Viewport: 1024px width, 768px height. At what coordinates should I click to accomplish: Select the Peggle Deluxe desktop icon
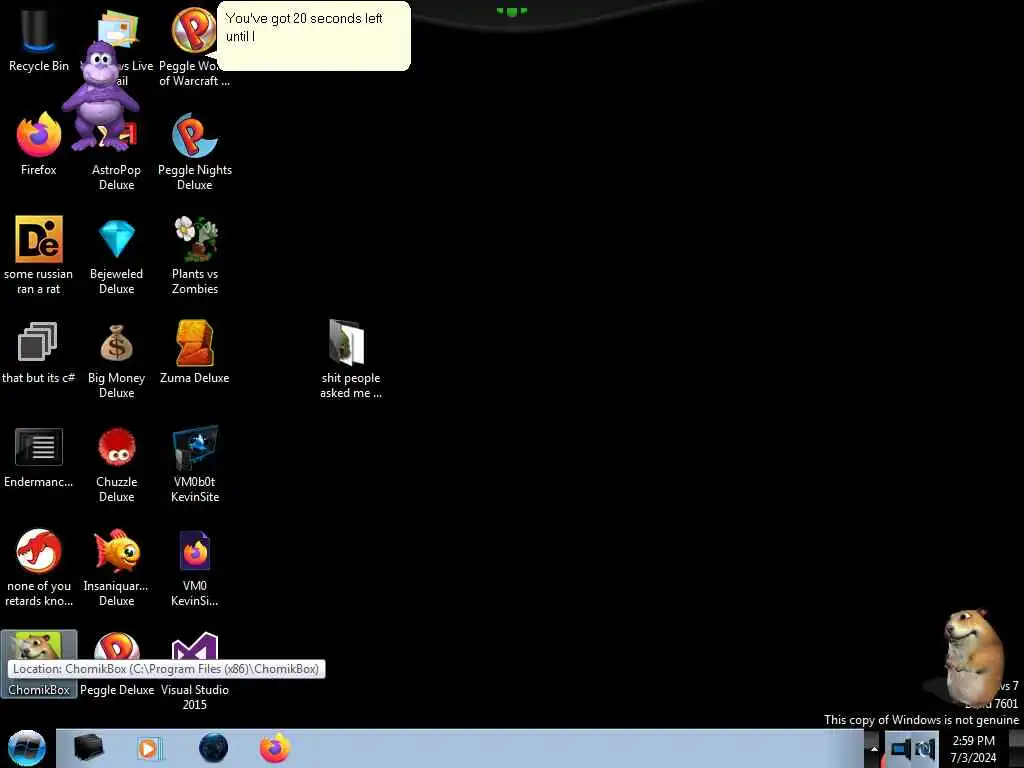click(x=116, y=664)
